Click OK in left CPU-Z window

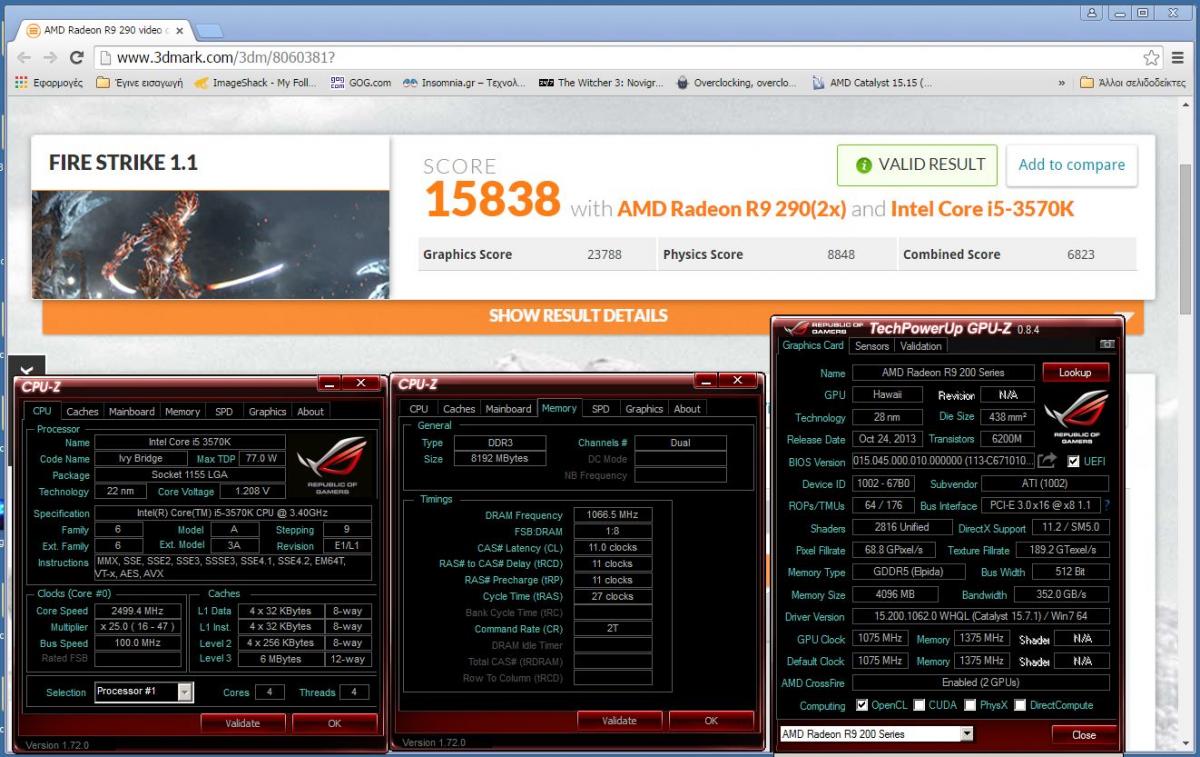(334, 723)
